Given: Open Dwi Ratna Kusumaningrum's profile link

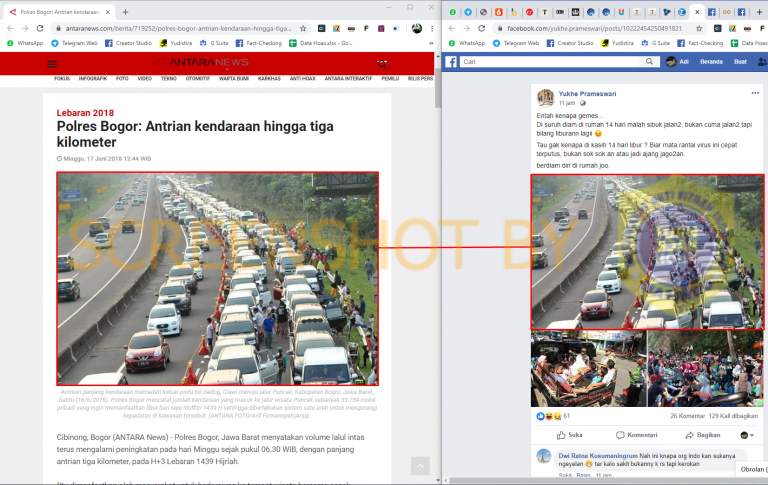Looking at the screenshot, I should tap(598, 456).
